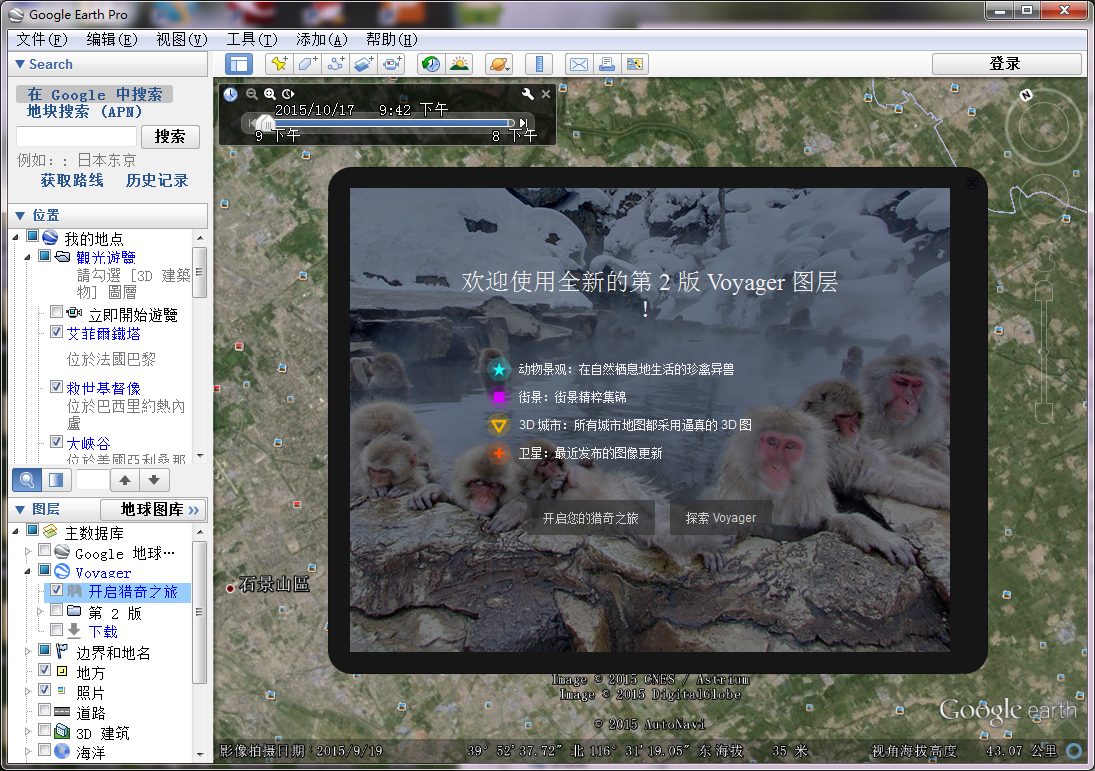Record a tour with camera icon
Image resolution: width=1095 pixels, height=771 pixels.
coord(392,64)
